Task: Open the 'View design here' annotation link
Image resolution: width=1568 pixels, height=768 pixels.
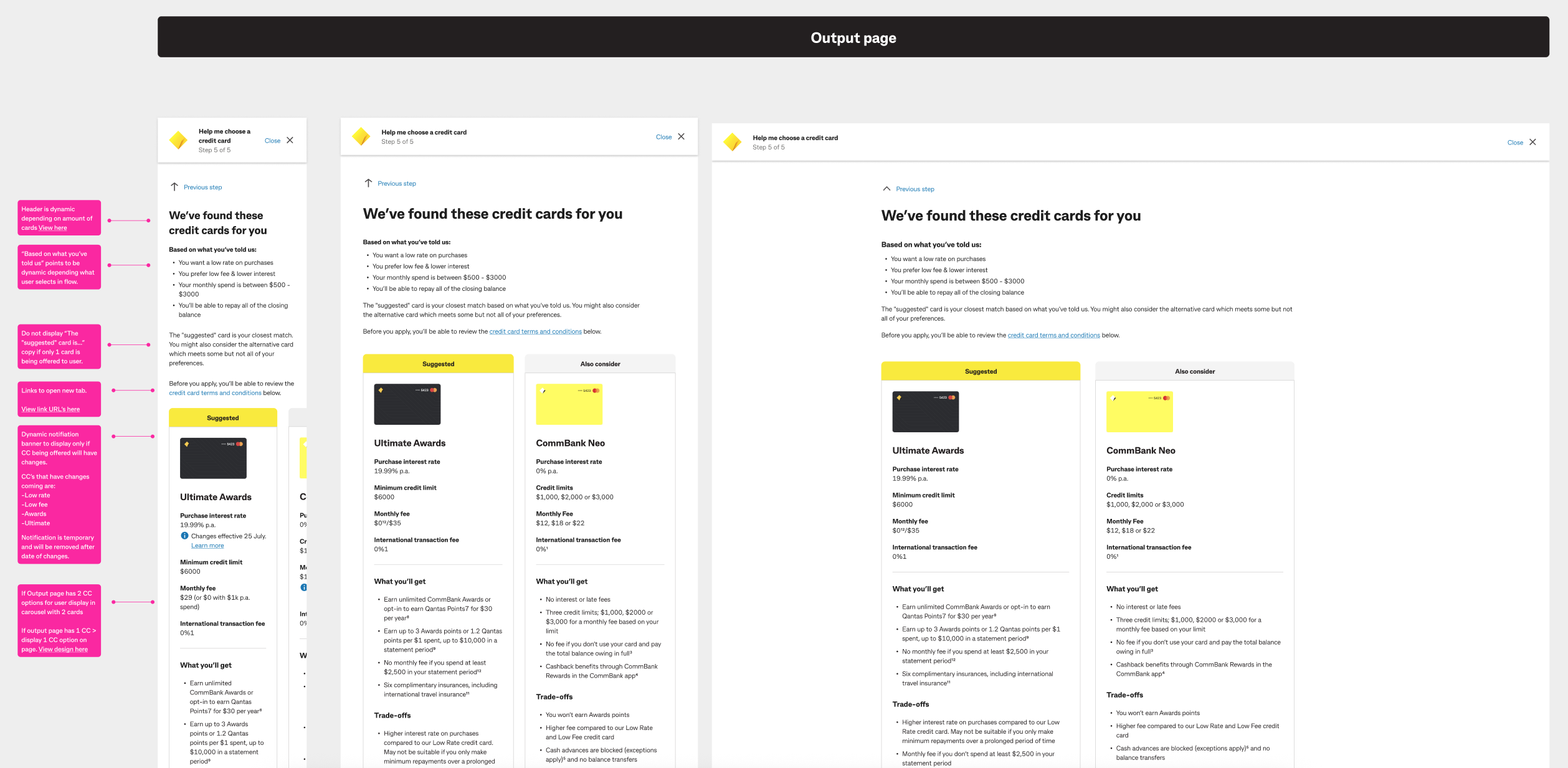Action: click(63, 649)
